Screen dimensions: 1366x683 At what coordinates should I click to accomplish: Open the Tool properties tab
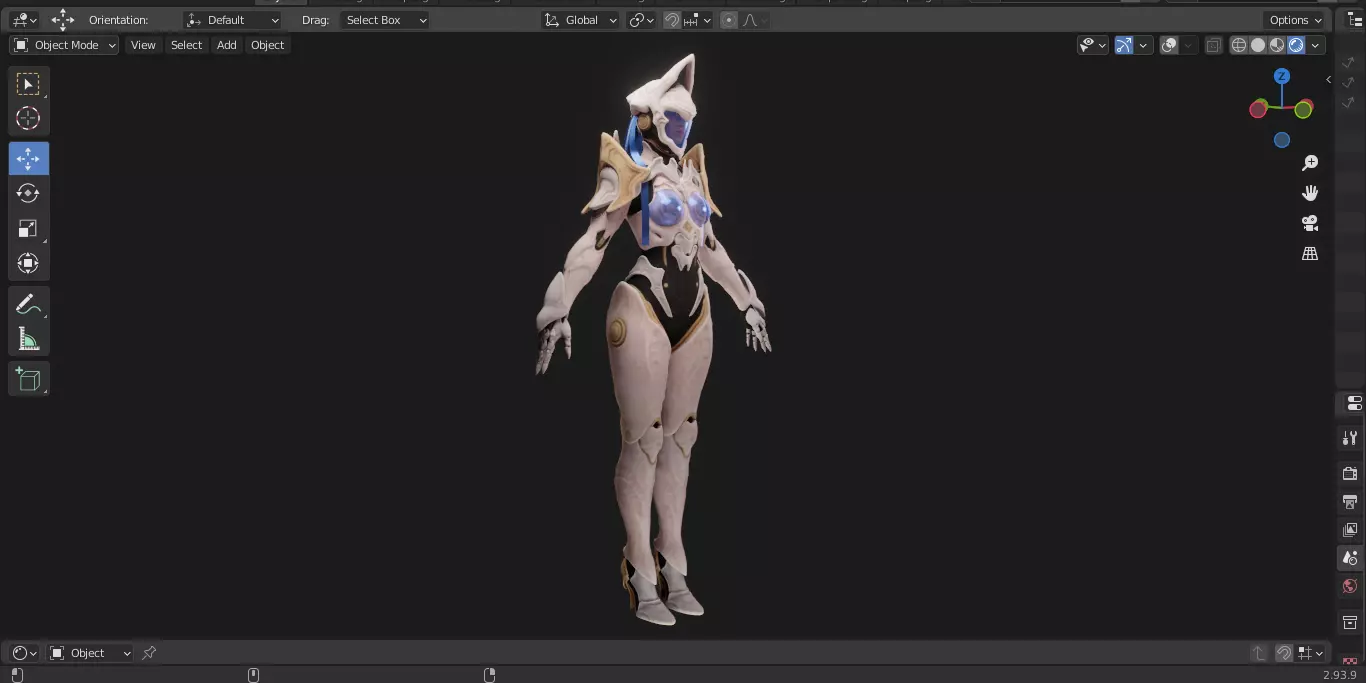click(x=1350, y=438)
